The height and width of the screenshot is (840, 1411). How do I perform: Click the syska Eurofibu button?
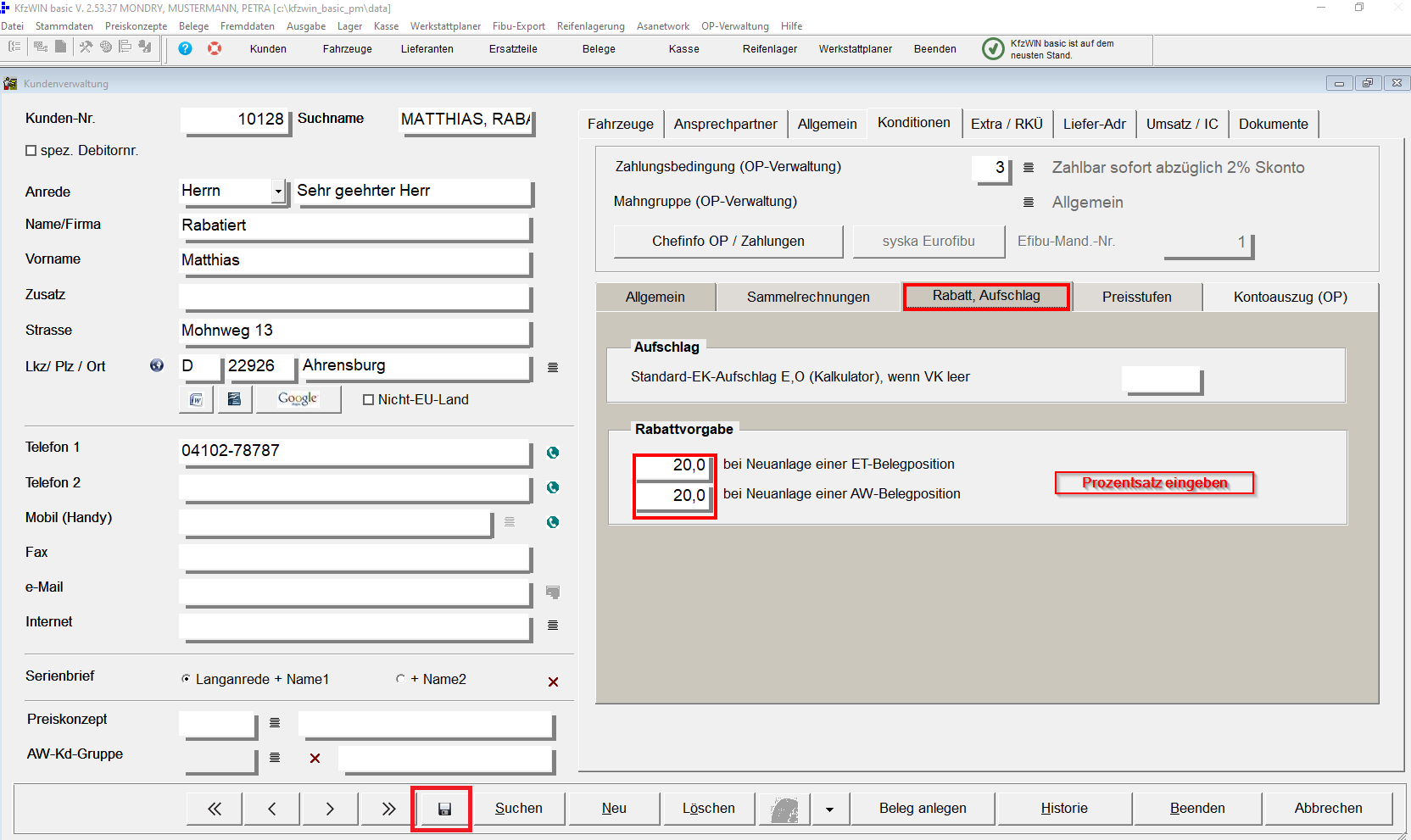click(929, 242)
